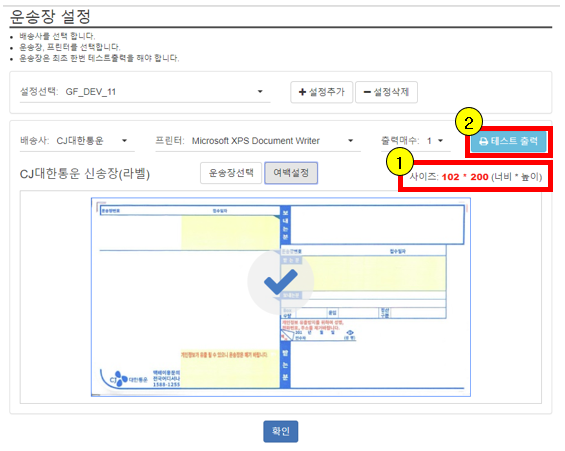565x451 pixels.
Task: Click the 운송장, 프린터를 선택합니다 instruction line
Action: (70, 47)
